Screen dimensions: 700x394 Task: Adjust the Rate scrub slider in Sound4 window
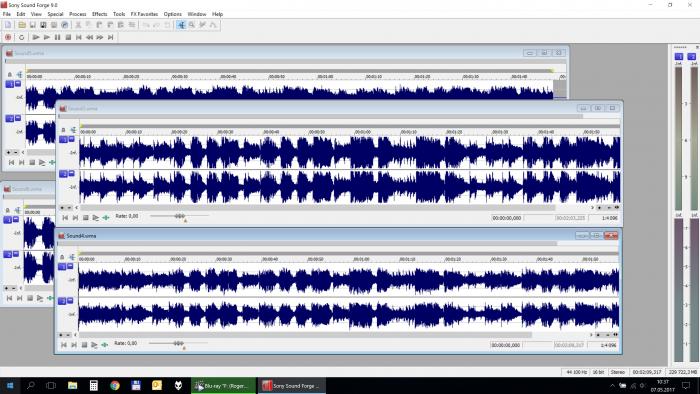coord(179,344)
